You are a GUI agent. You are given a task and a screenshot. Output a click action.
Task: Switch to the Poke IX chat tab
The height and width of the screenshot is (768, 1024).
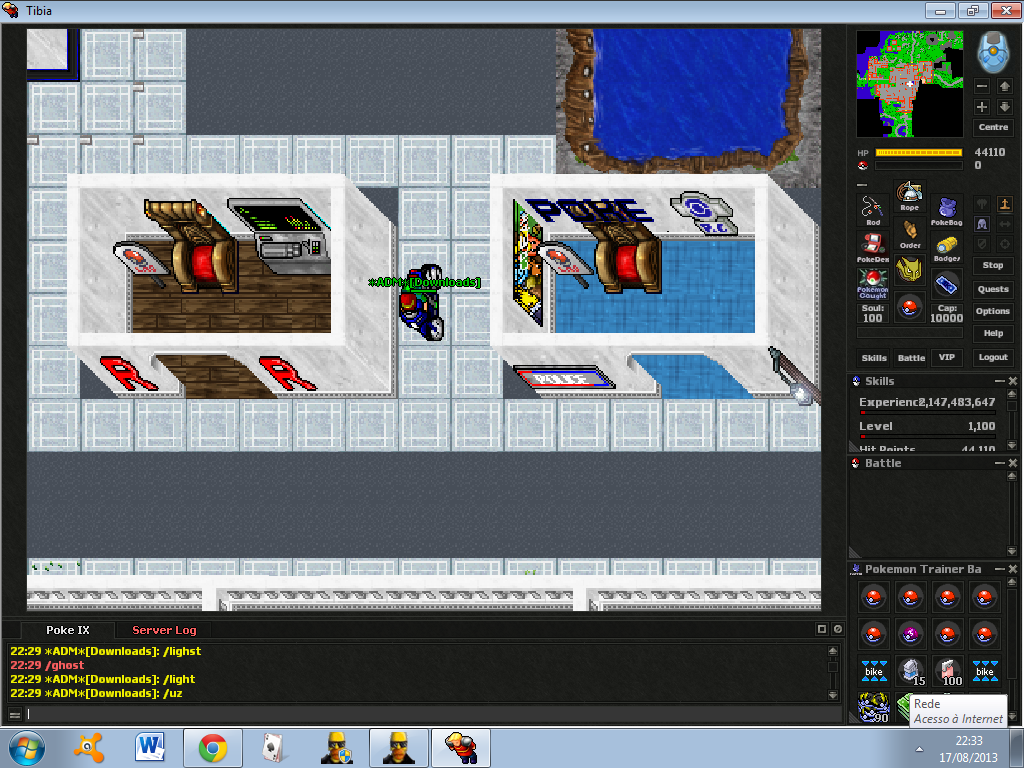tap(68, 630)
